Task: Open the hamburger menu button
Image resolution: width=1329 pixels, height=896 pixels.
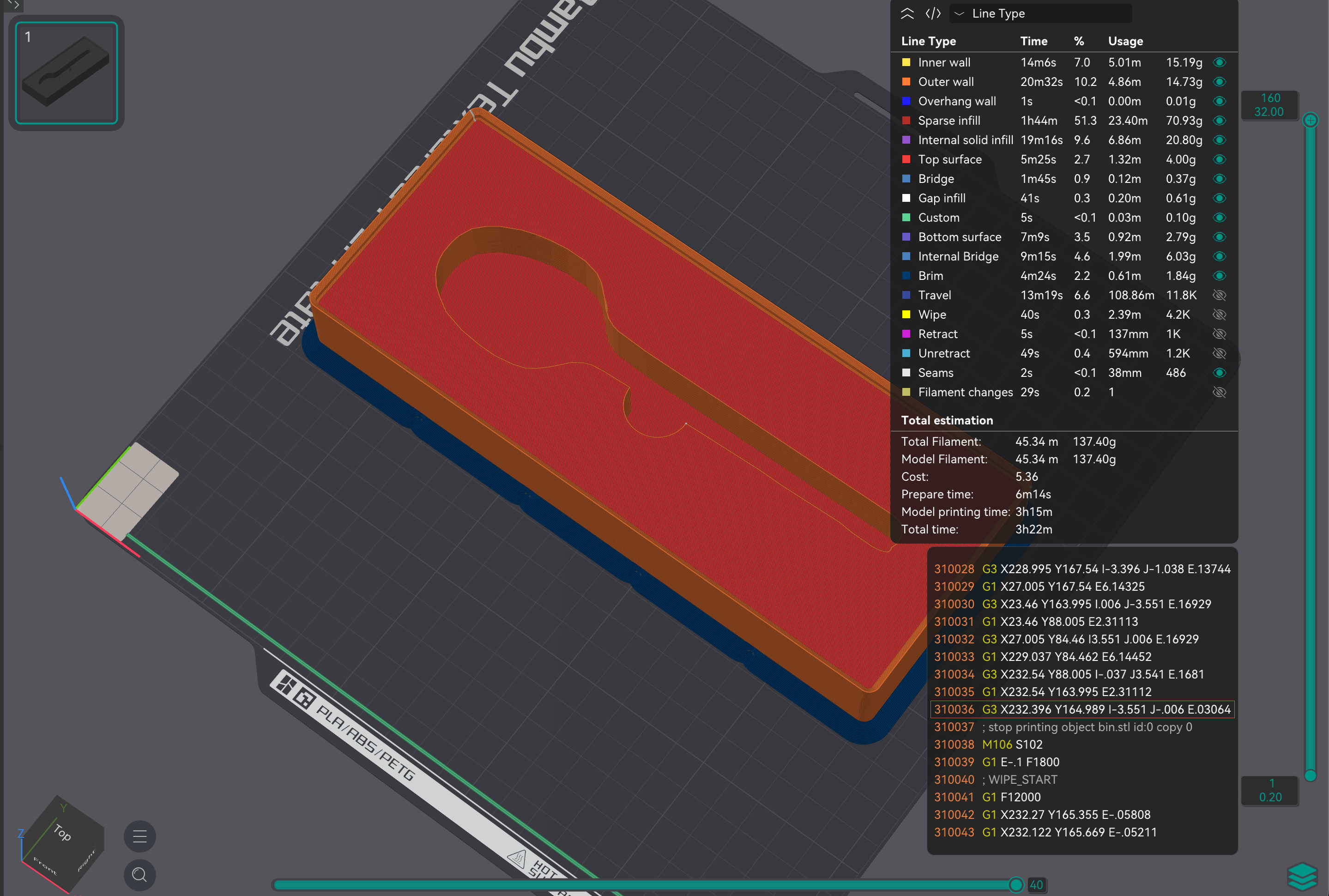Action: click(140, 836)
